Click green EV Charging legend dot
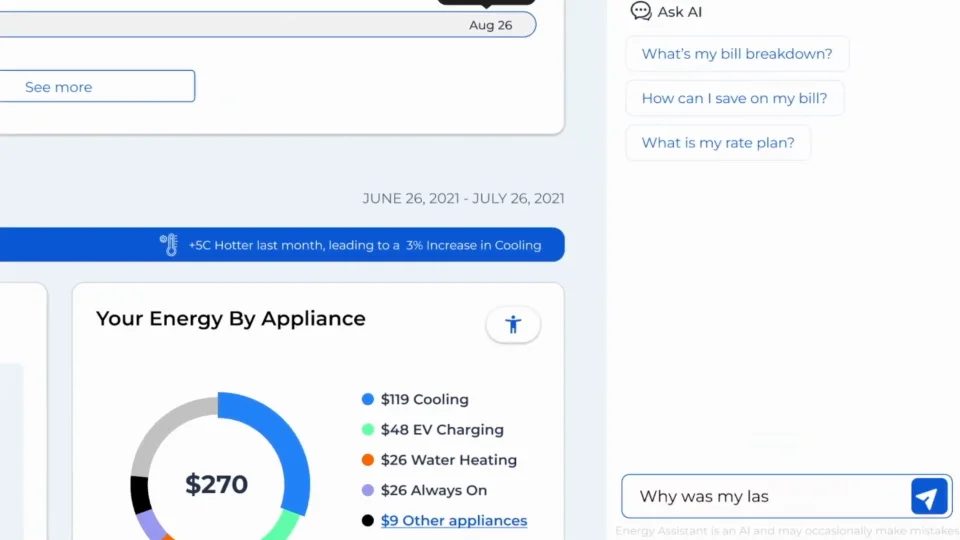This screenshot has height=540, width=960. pos(367,430)
